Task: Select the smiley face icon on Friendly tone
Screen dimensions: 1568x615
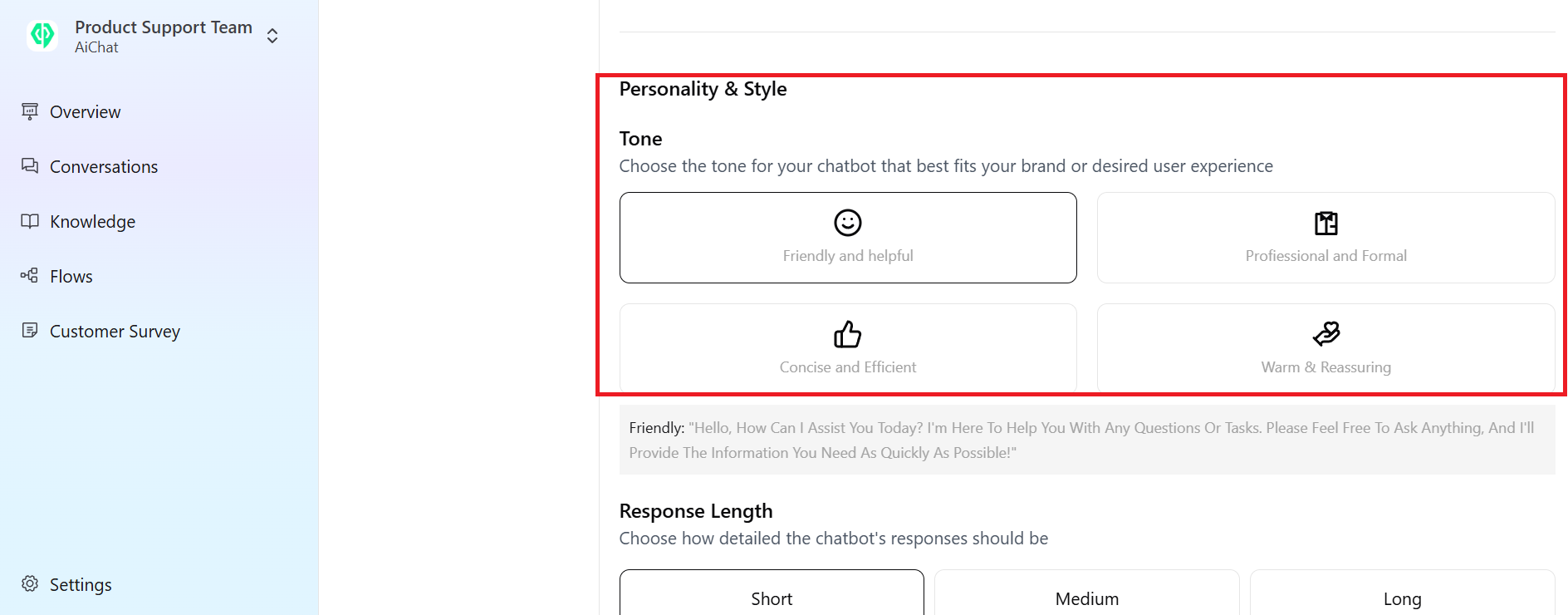Action: pos(847,224)
